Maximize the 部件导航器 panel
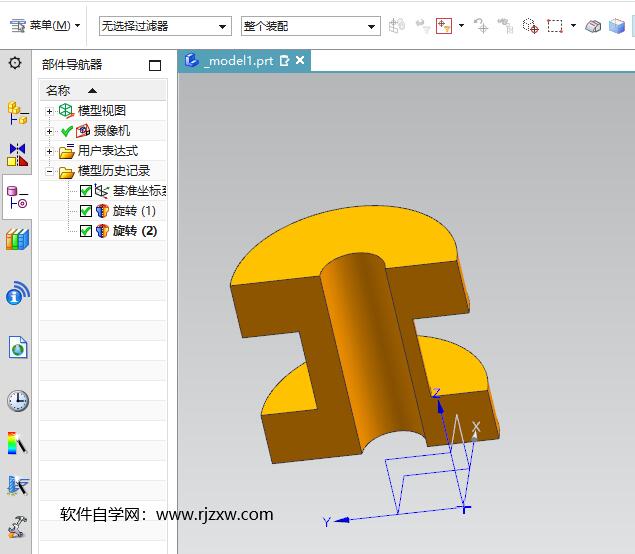The height and width of the screenshot is (554, 635). (x=155, y=65)
